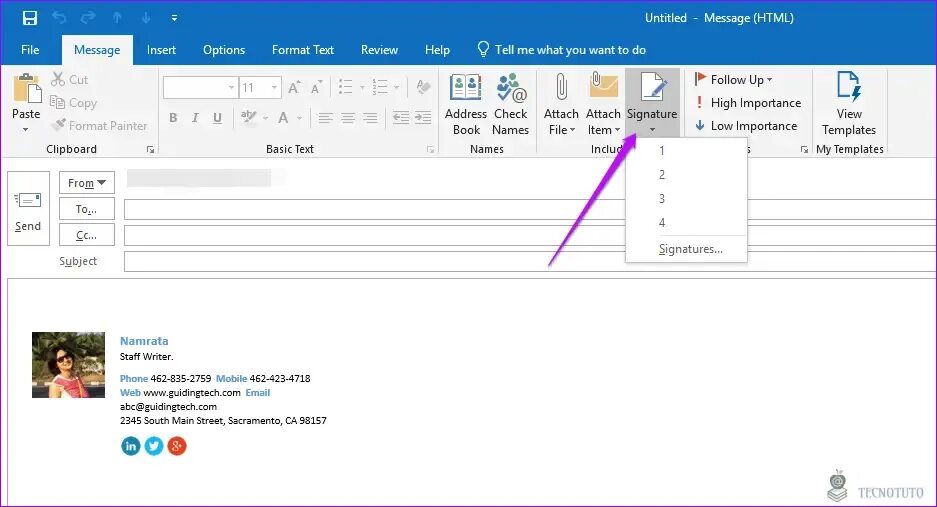Click the Save icon in title bar
This screenshot has width=937, height=507.
[x=29, y=18]
